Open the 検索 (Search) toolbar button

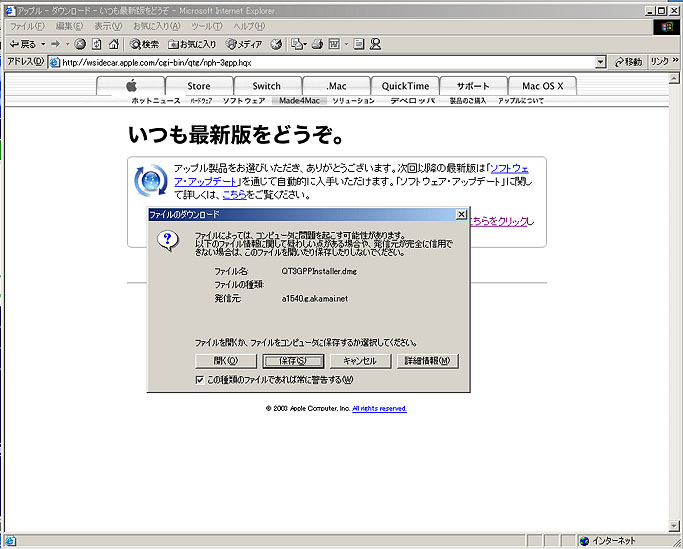(x=144, y=44)
